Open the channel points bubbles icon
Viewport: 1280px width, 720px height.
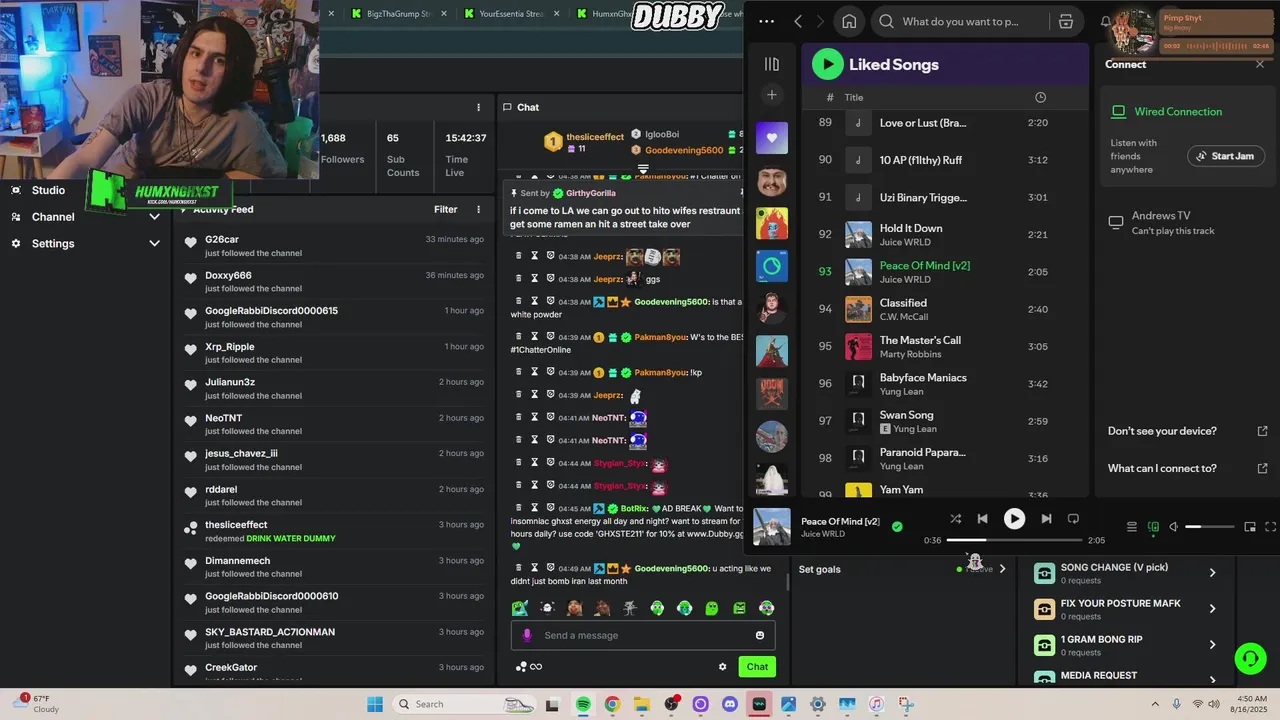tap(520, 667)
